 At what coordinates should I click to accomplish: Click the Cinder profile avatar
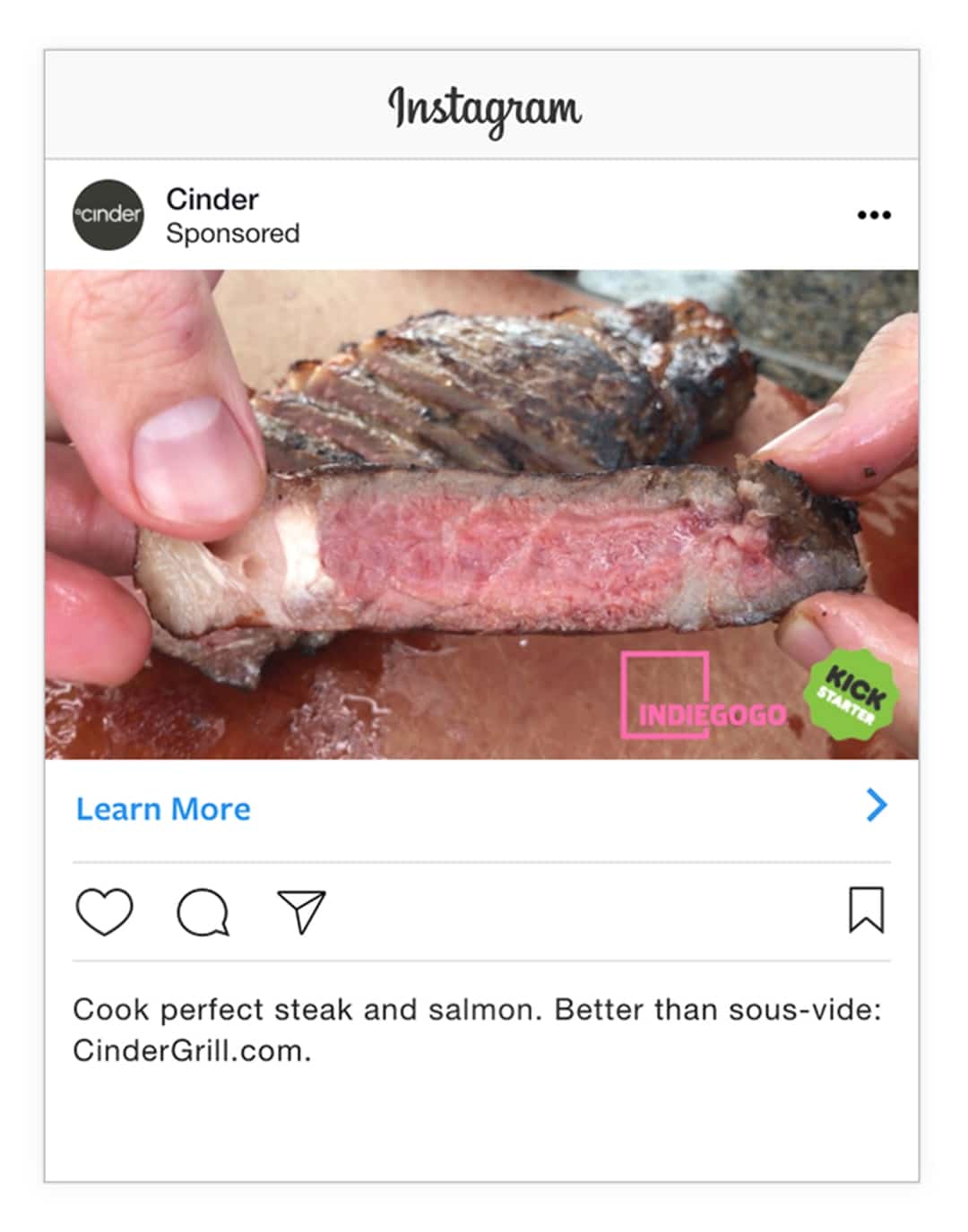[108, 215]
